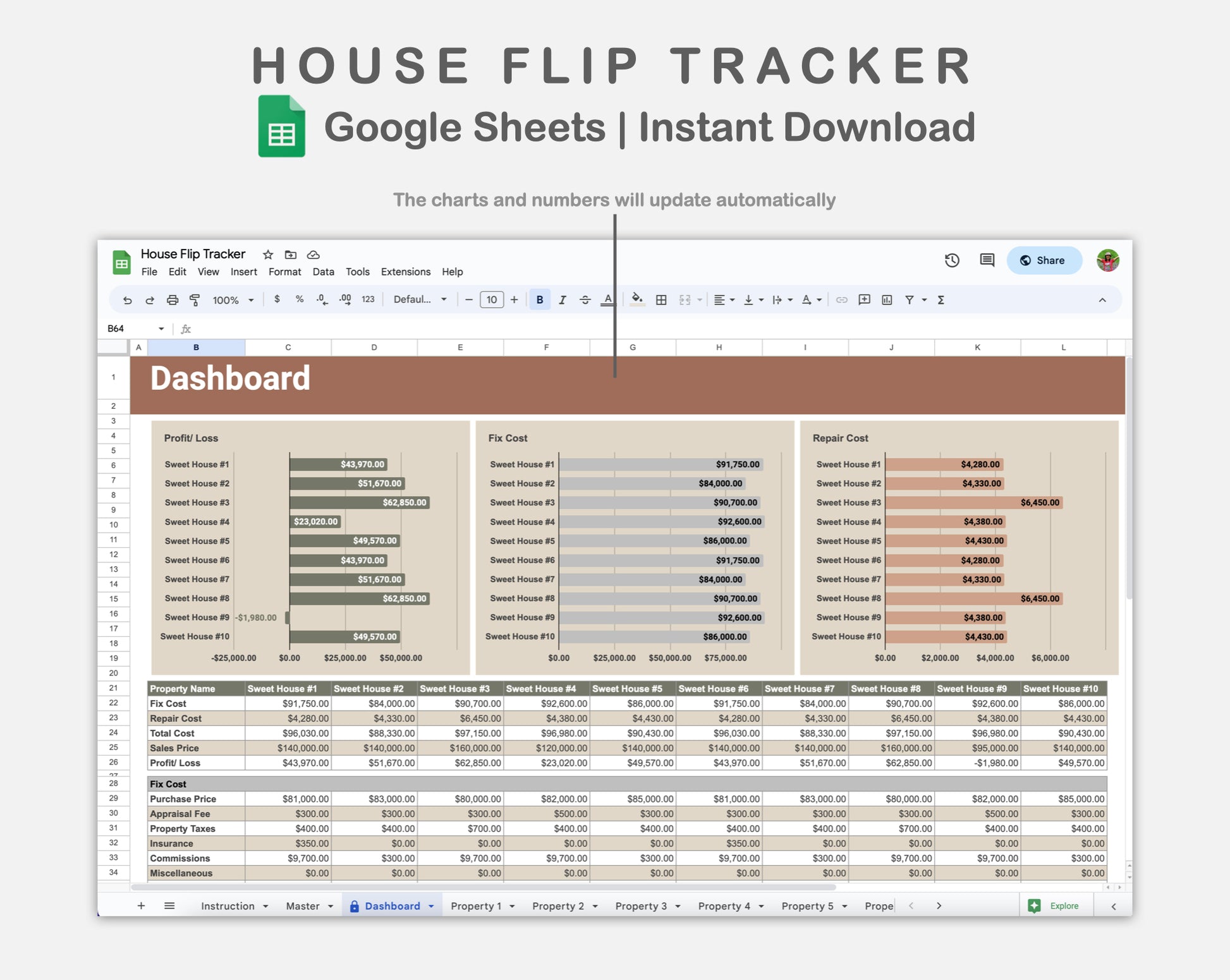
Task: Click the Share button
Action: click(x=1044, y=260)
